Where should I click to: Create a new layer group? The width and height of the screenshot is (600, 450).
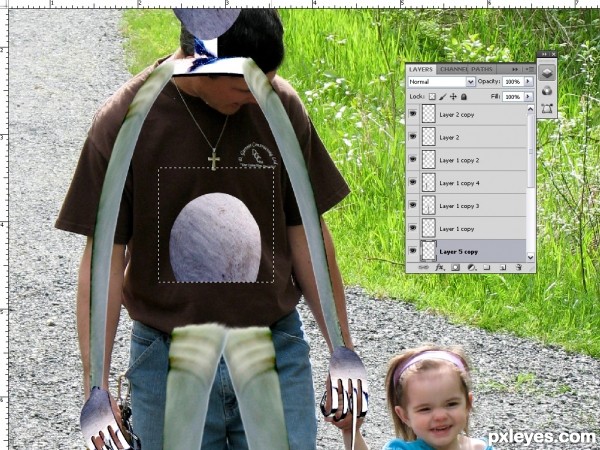click(x=487, y=267)
